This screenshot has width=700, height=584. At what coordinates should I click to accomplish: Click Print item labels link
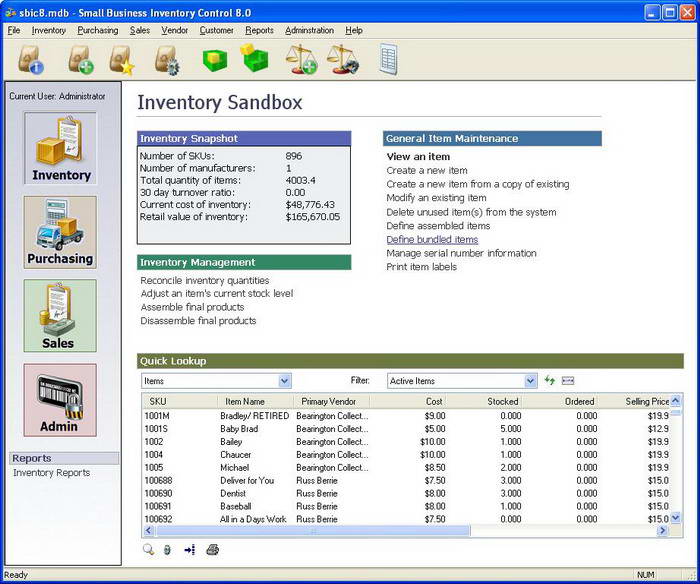pos(421,267)
